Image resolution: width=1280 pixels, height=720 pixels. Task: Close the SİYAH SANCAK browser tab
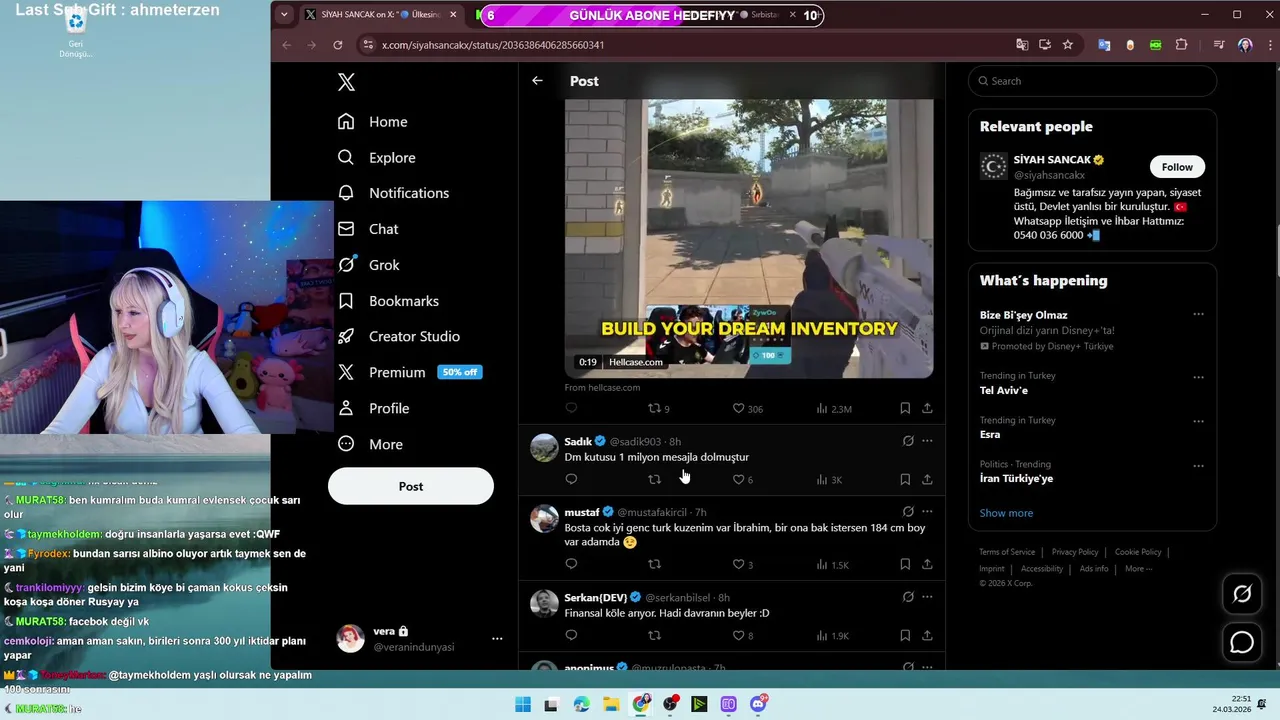[x=454, y=15]
